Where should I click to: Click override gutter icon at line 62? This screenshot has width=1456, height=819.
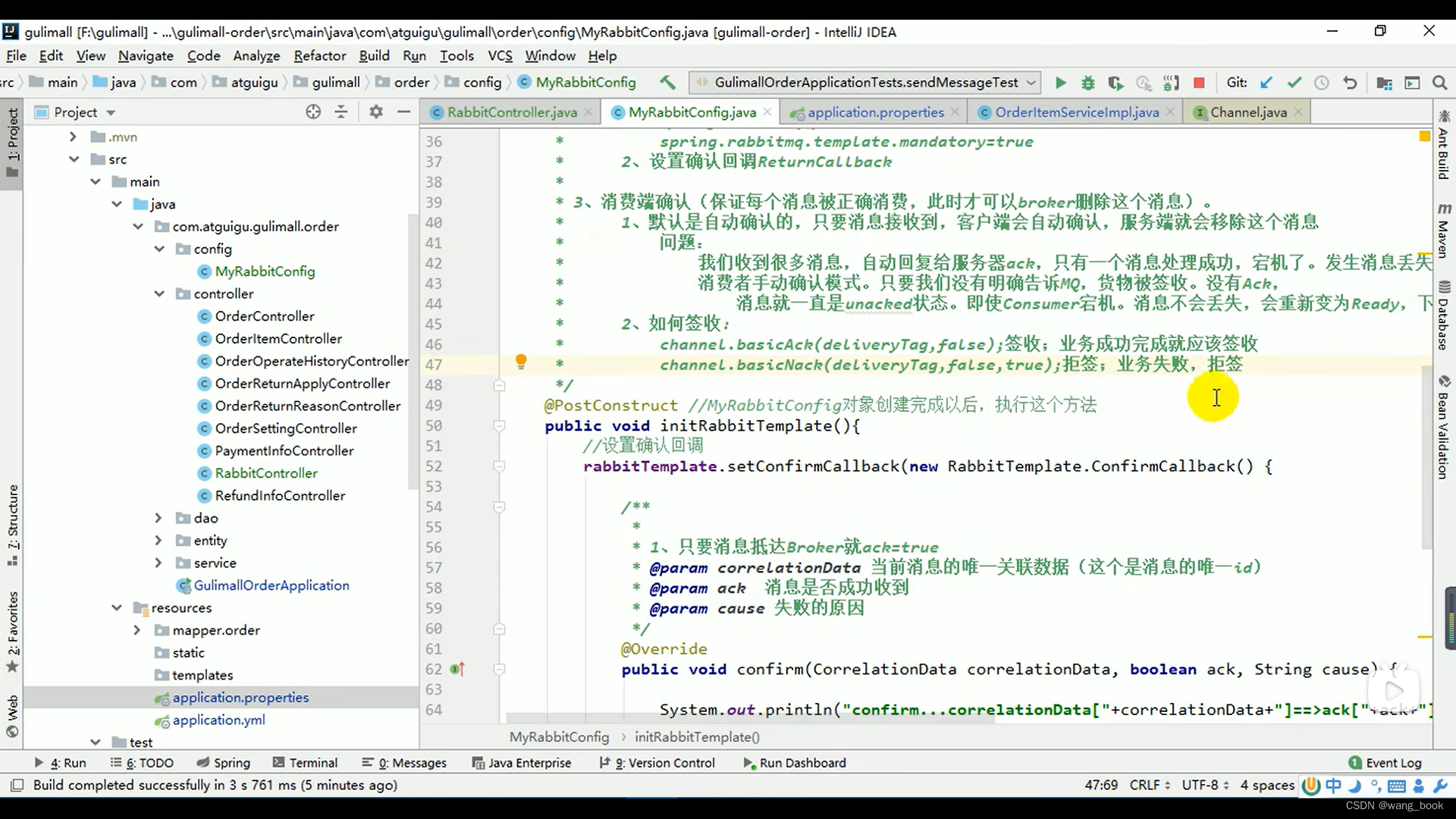click(457, 669)
